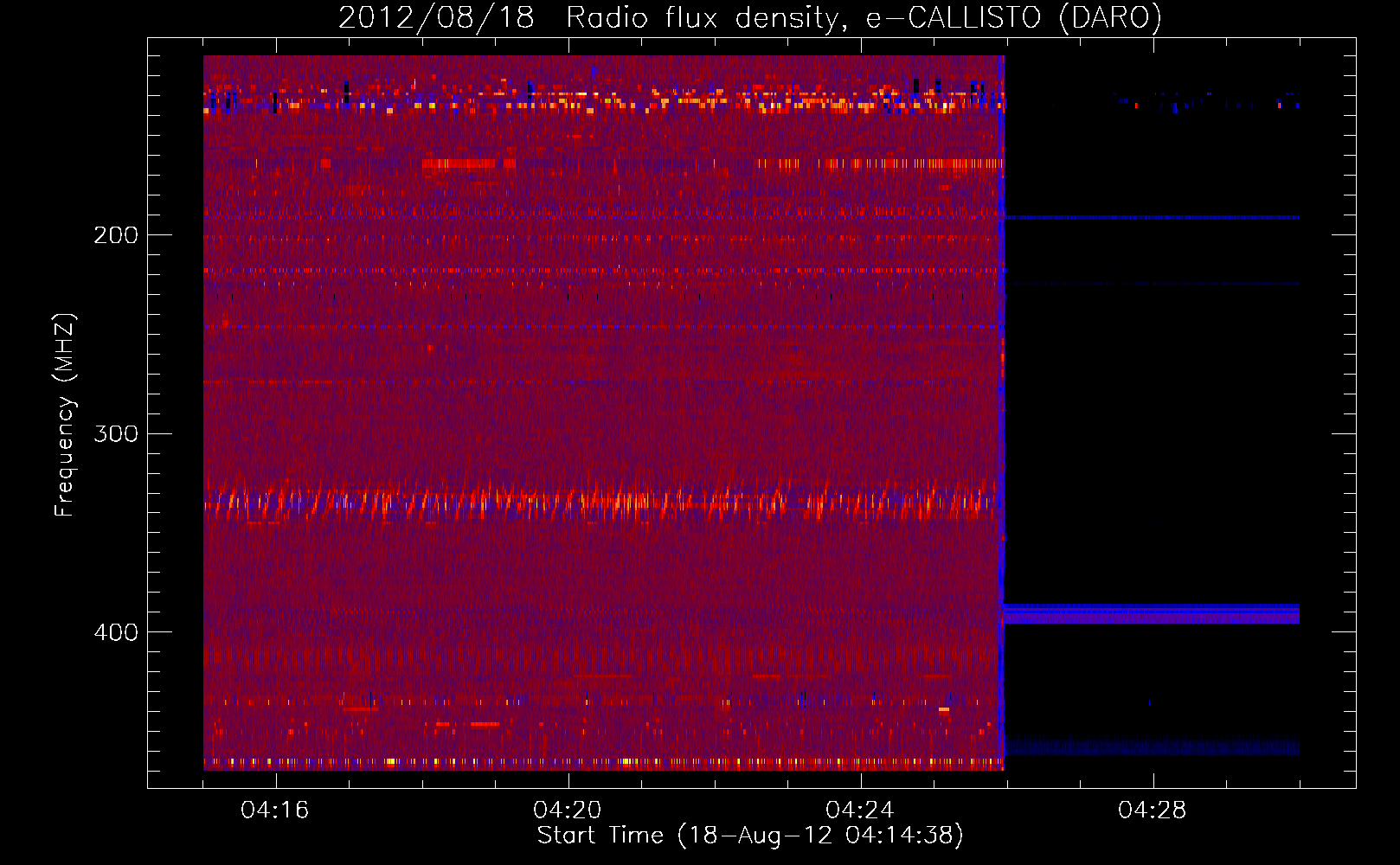Click the 400 frequency tick label
Image resolution: width=1400 pixels, height=865 pixels.
tap(116, 632)
